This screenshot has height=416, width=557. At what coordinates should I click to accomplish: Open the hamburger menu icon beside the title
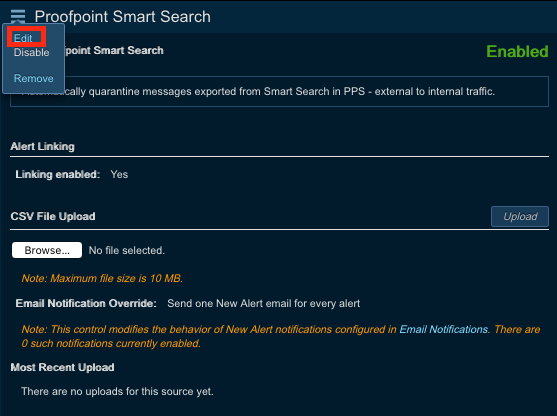(x=18, y=16)
